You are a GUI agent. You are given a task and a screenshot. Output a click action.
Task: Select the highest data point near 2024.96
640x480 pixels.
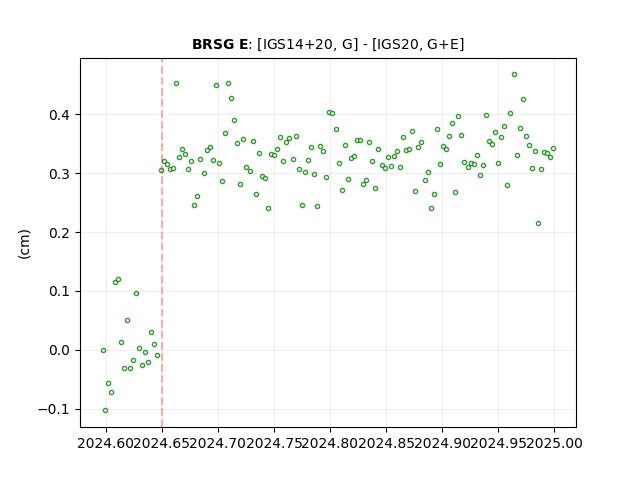[514, 75]
